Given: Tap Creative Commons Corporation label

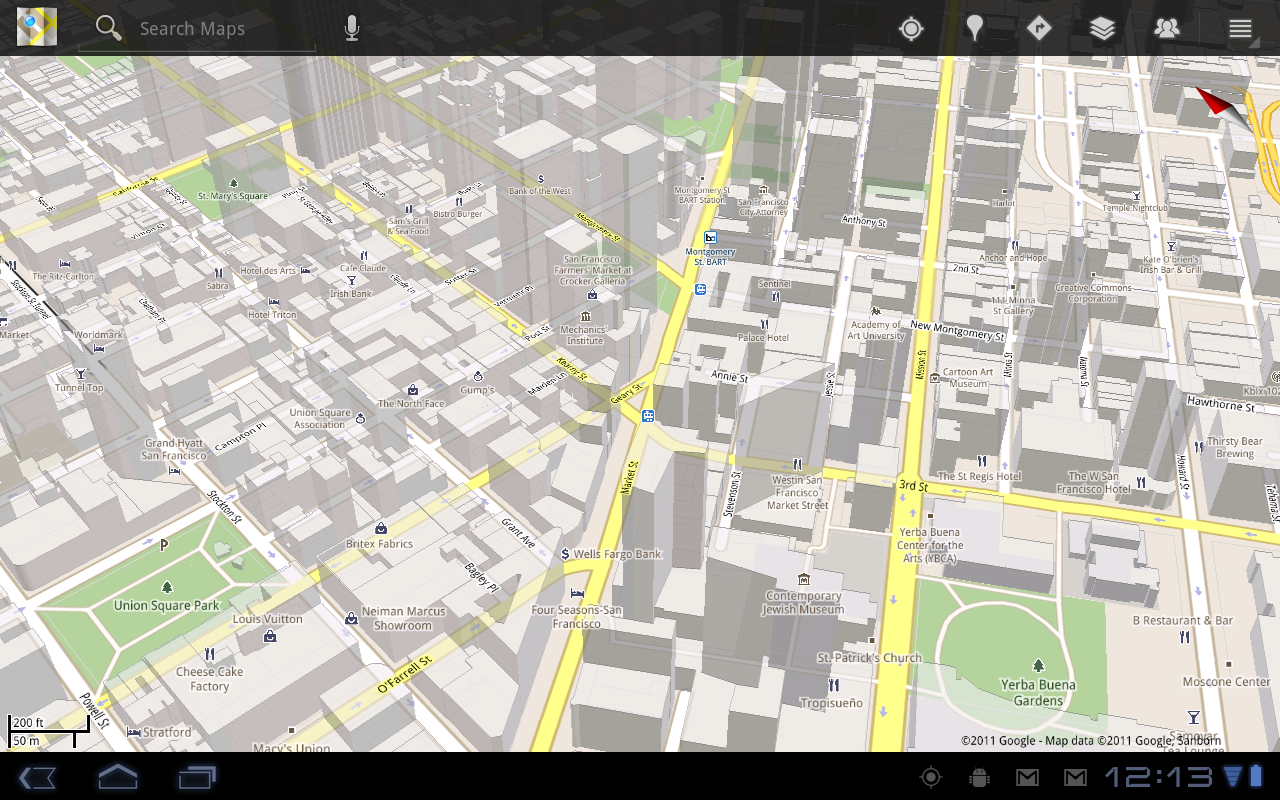Looking at the screenshot, I should click(1092, 293).
